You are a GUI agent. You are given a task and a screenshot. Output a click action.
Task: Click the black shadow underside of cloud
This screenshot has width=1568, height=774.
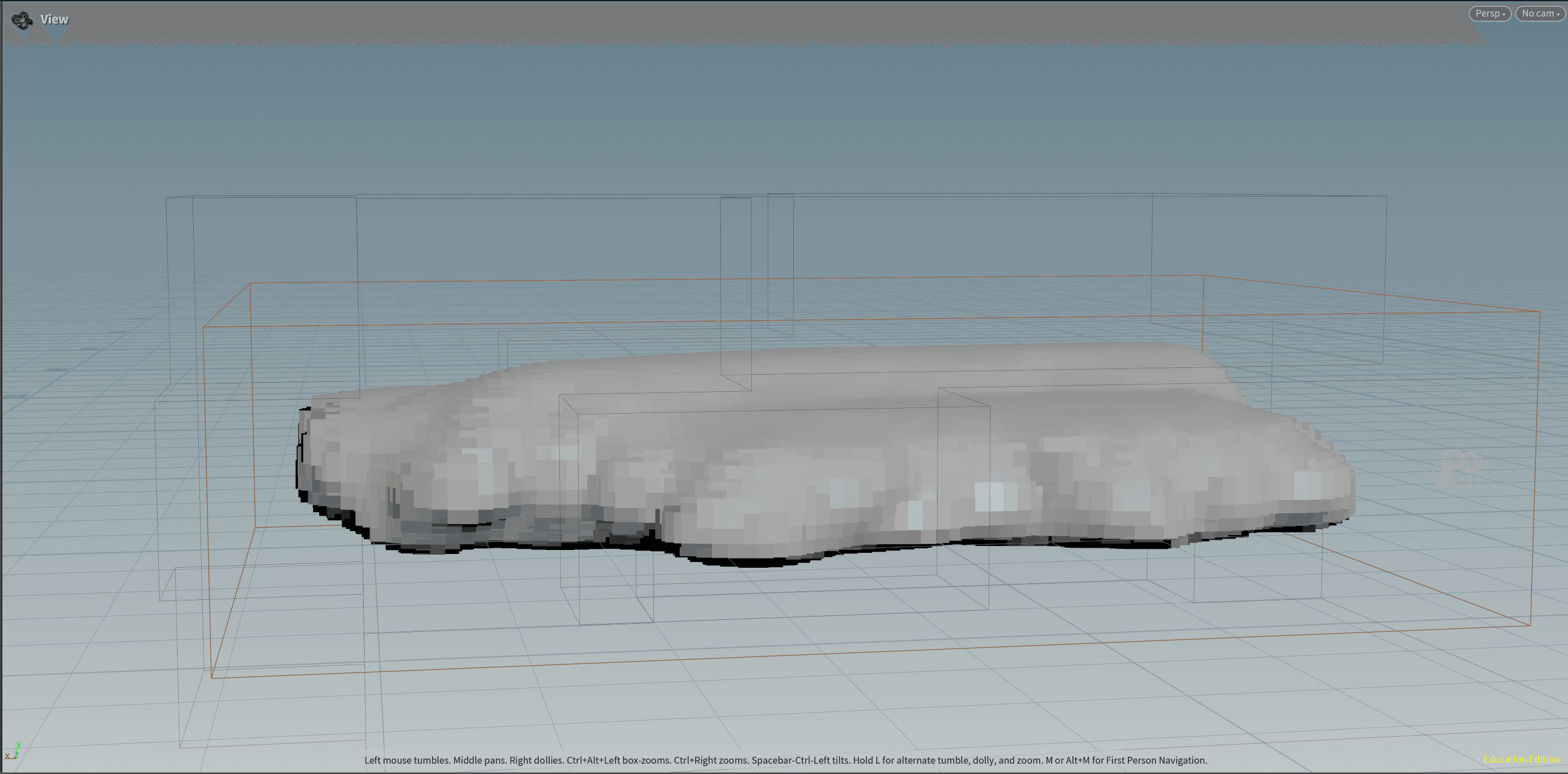pyautogui.click(x=755, y=563)
